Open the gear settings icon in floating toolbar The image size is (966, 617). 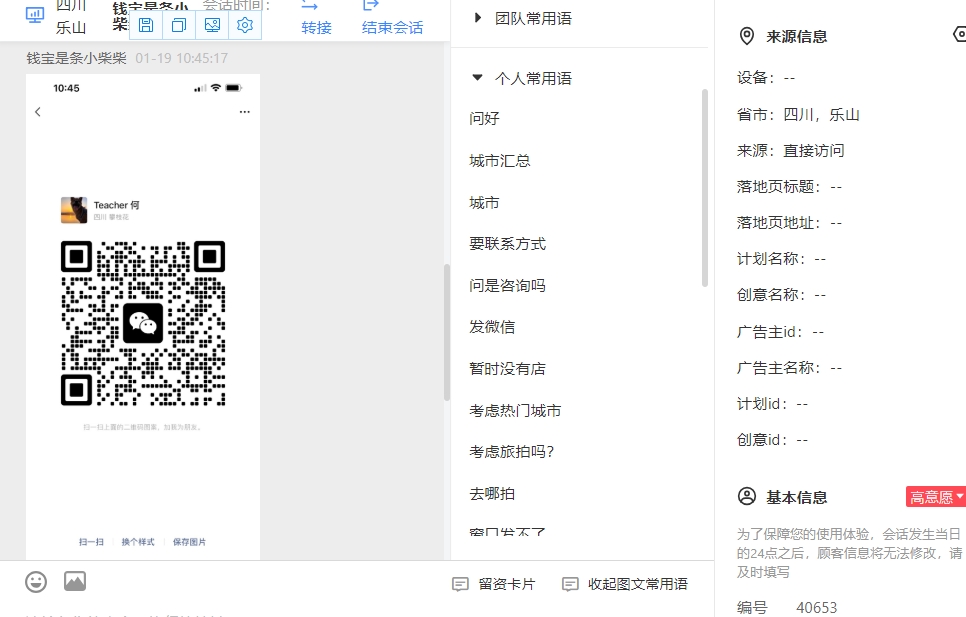(x=245, y=25)
